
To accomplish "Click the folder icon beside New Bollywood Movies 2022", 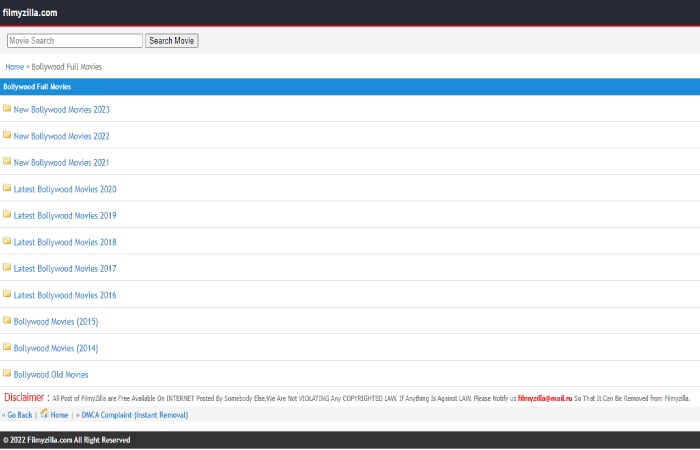I will pyautogui.click(x=7, y=134).
